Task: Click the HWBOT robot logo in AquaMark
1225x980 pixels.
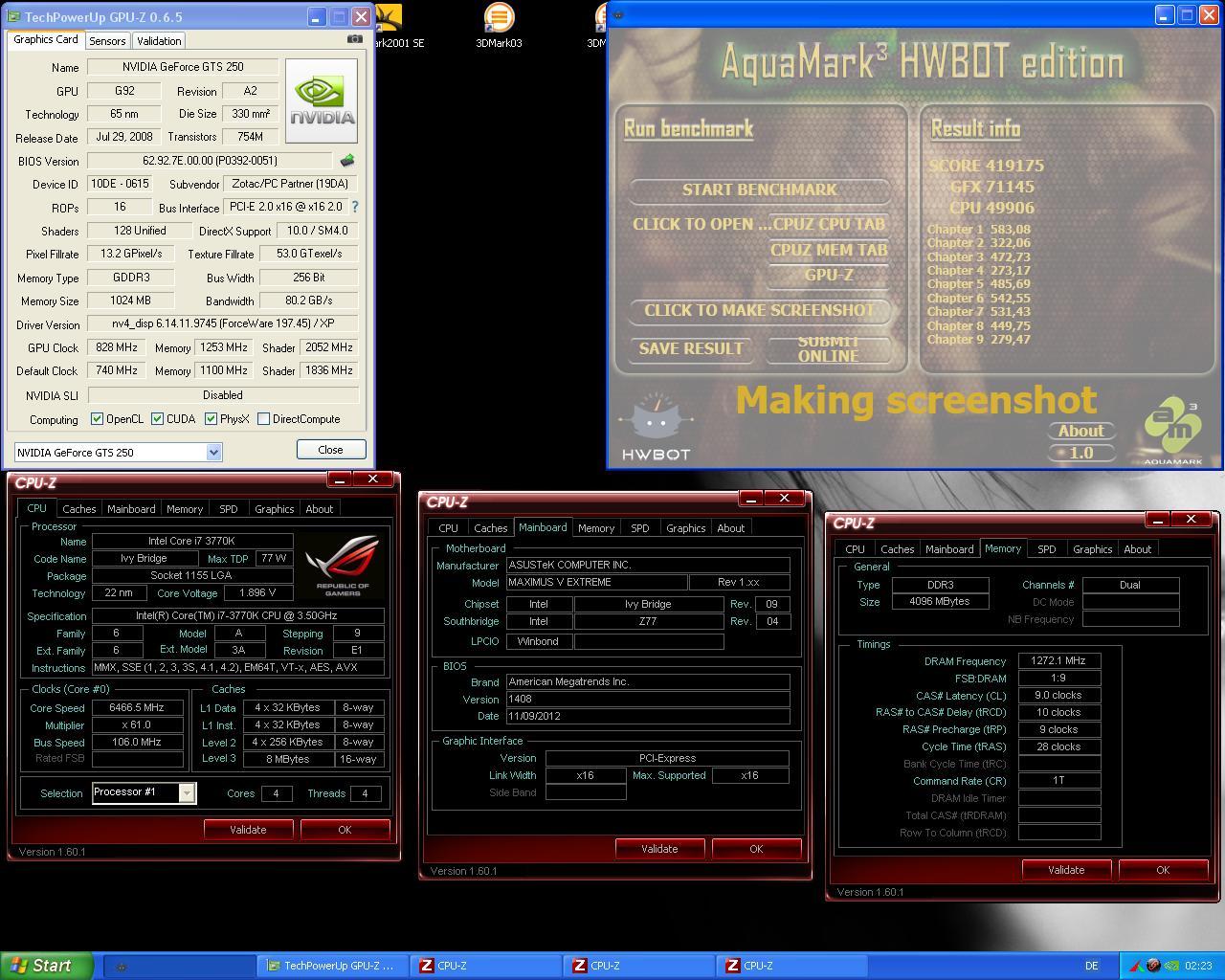Action: click(x=656, y=428)
